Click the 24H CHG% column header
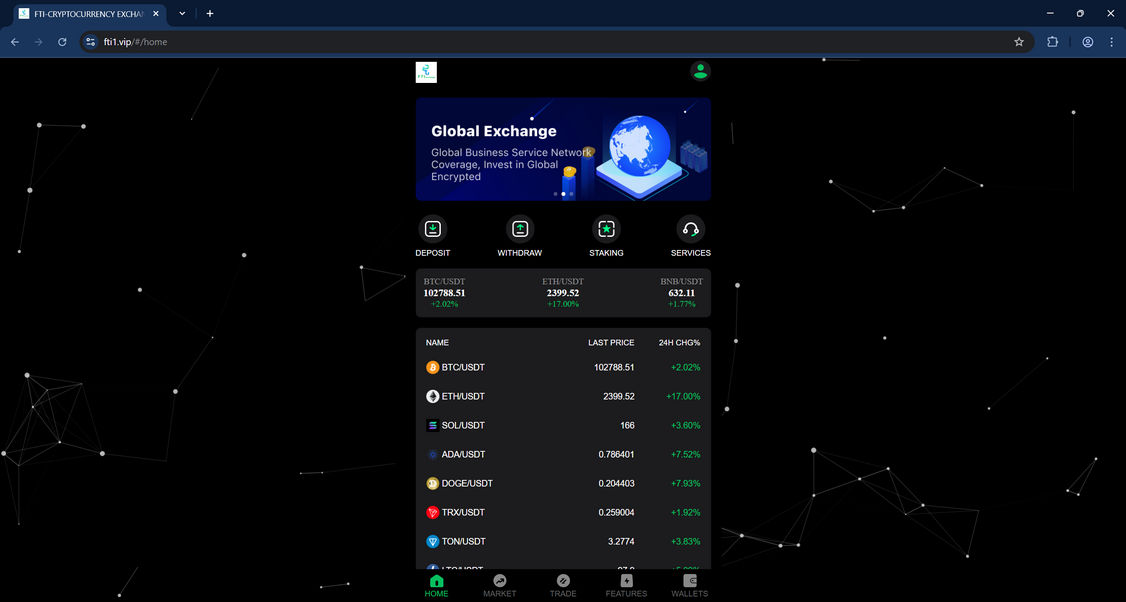Screen dimensions: 1126x602 [679, 343]
